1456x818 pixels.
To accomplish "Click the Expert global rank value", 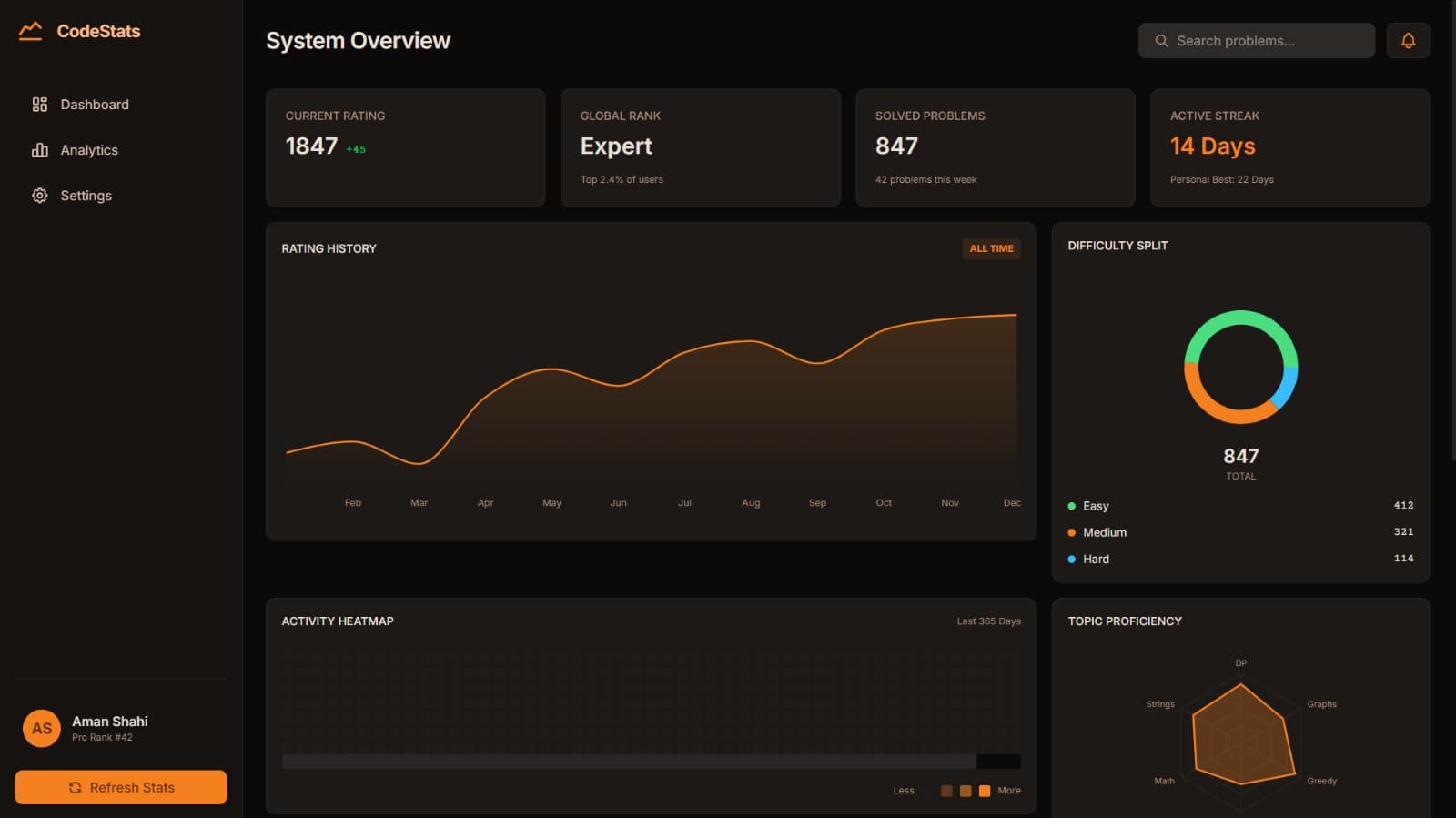I will click(x=616, y=146).
